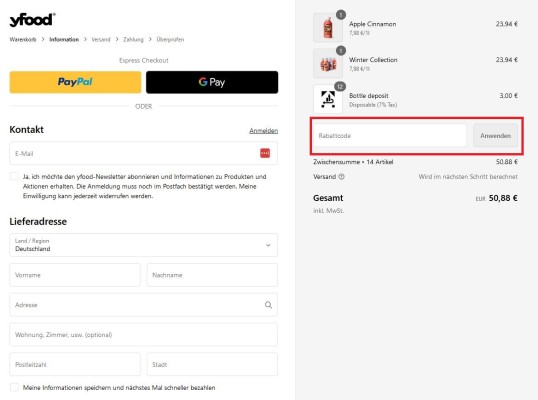Pay with the Google Pay button
Image resolution: width=538 pixels, height=400 pixels.
pyautogui.click(x=212, y=82)
